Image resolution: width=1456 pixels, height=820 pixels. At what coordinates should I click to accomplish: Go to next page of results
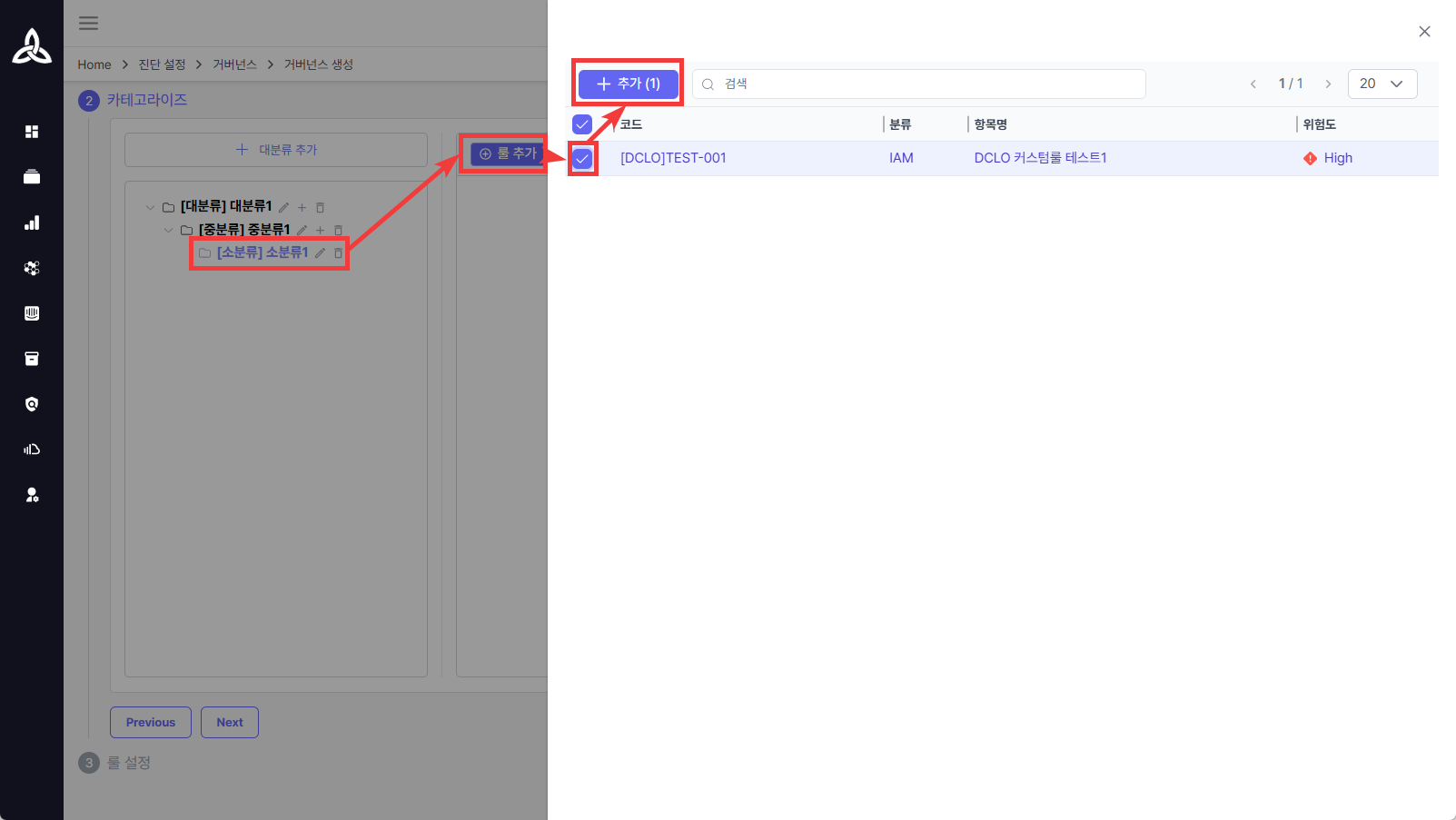1328,84
